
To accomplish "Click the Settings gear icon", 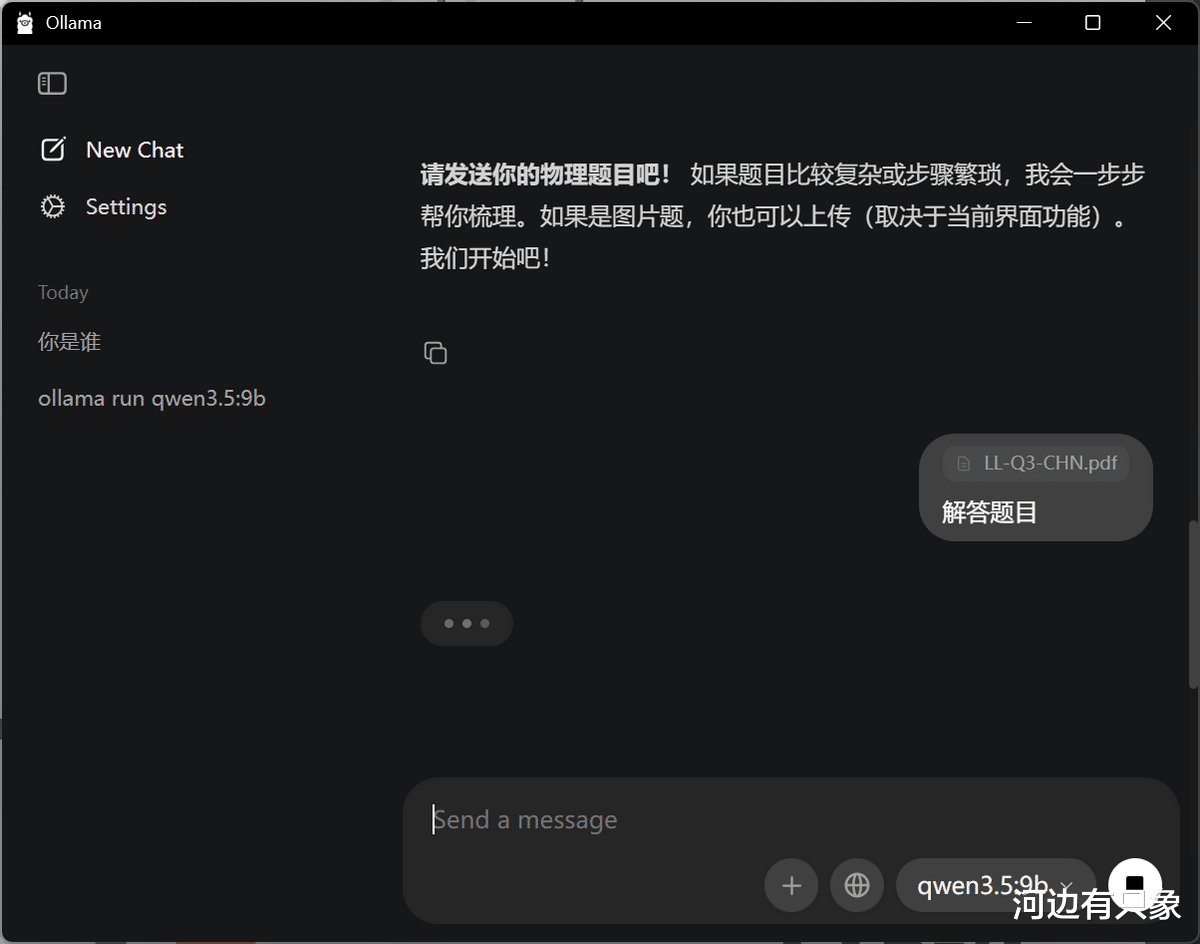I will tap(52, 207).
